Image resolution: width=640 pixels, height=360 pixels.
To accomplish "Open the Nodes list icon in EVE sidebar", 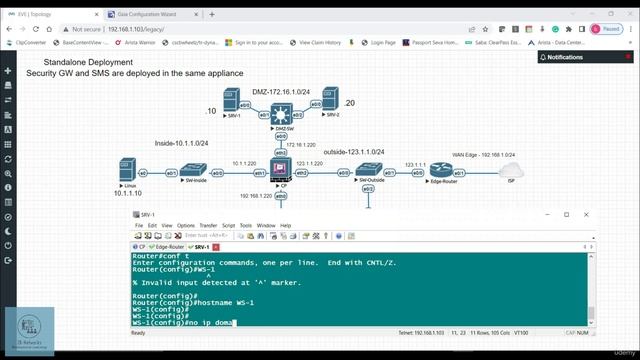I will point(8,85).
